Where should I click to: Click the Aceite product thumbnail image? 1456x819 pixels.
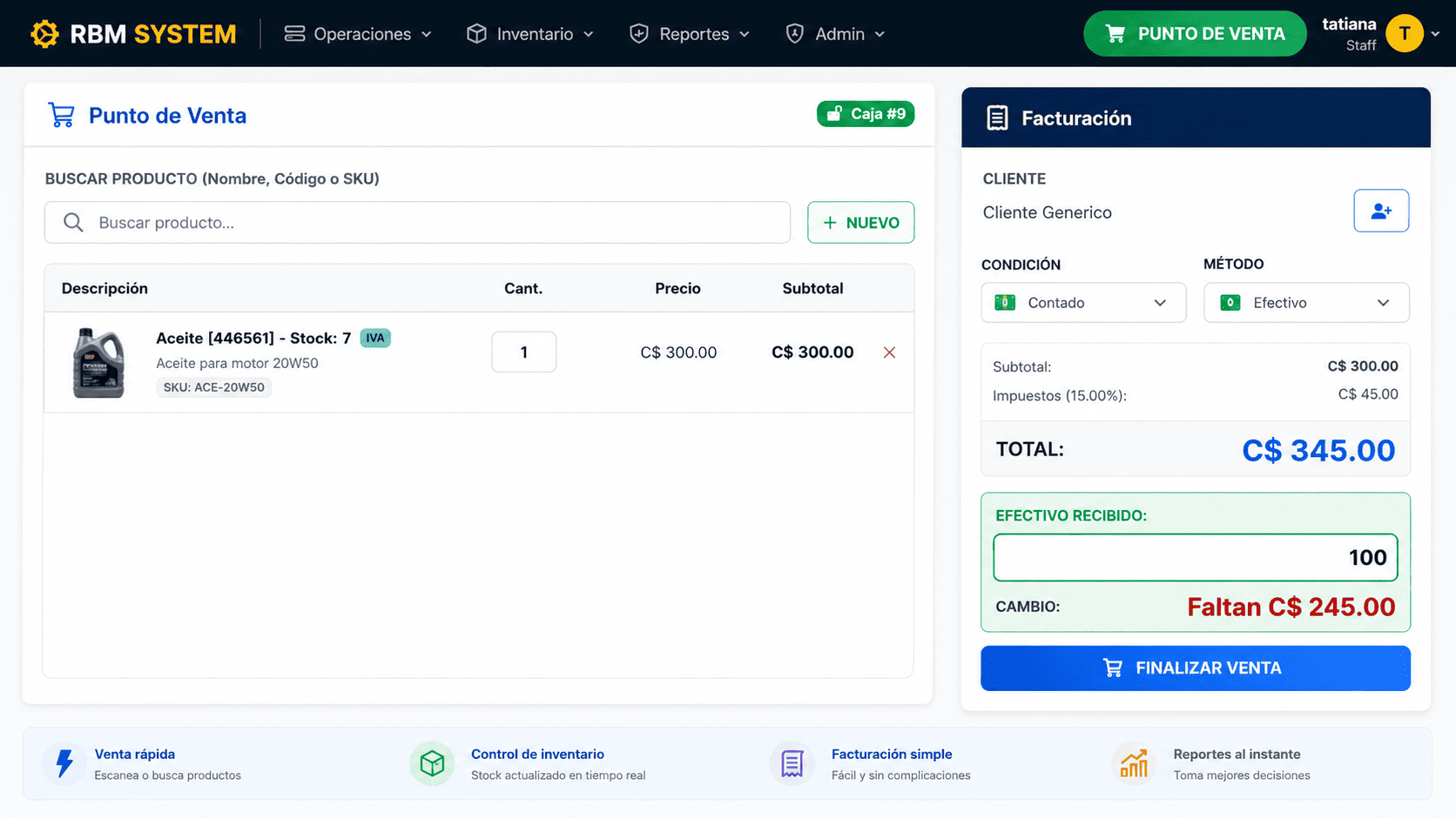click(x=98, y=363)
